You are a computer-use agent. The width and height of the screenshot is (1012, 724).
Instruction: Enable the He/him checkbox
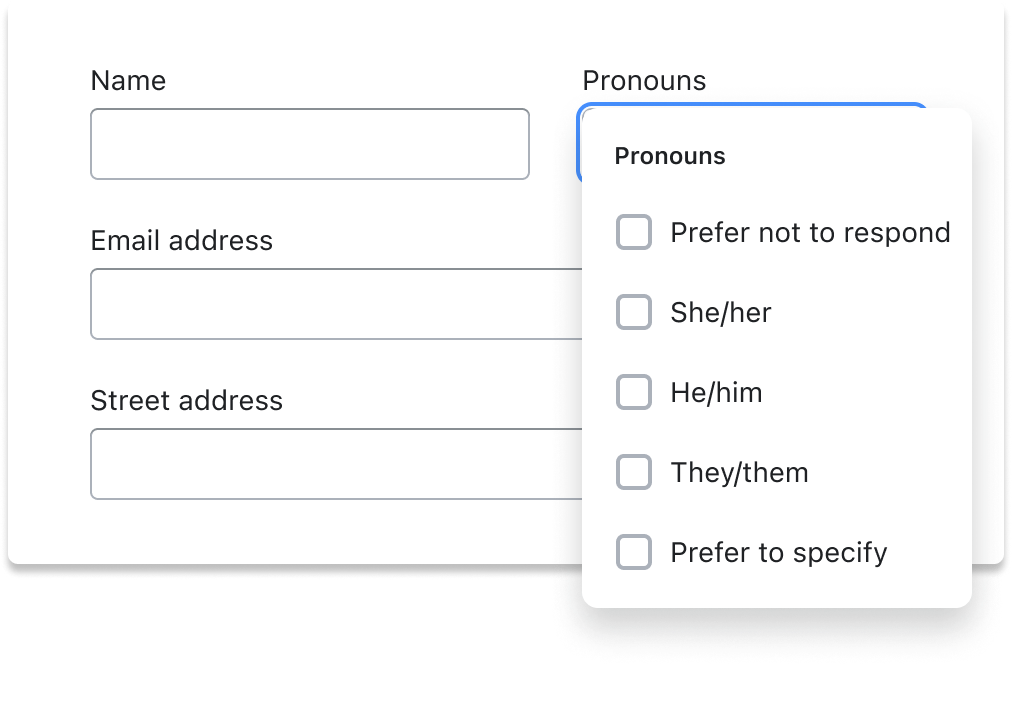pyautogui.click(x=634, y=392)
